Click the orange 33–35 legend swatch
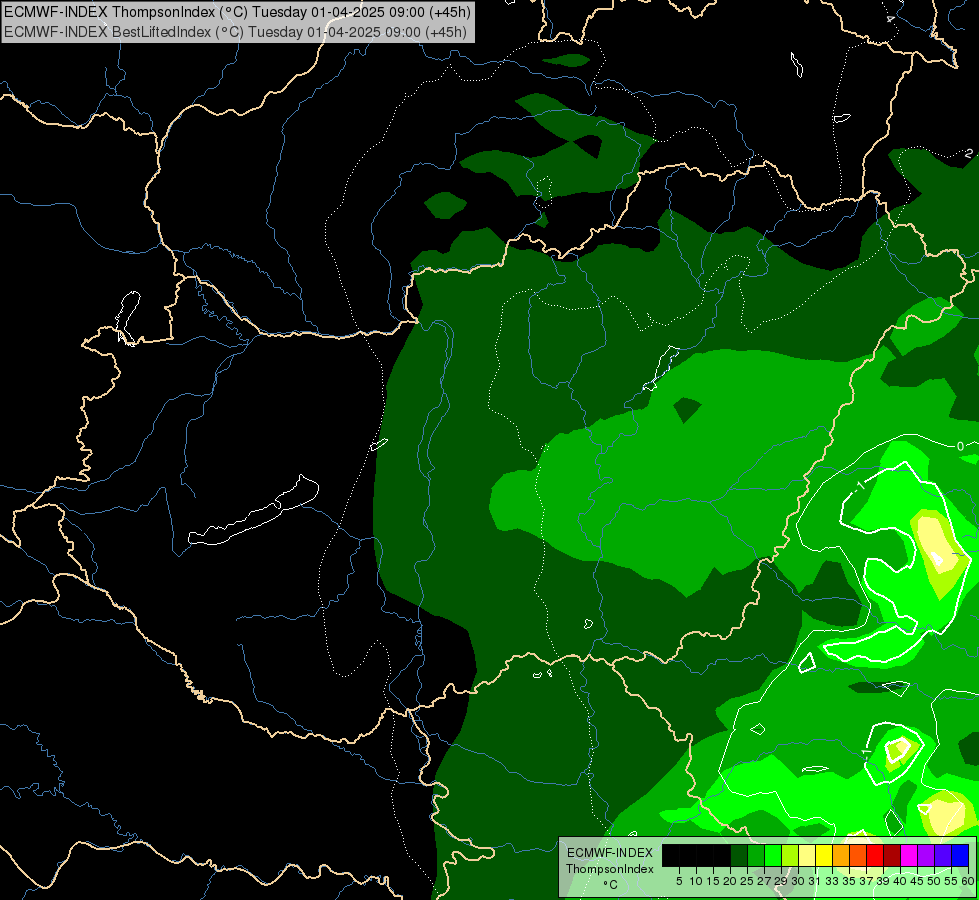Image resolution: width=979 pixels, height=900 pixels. pos(841,855)
